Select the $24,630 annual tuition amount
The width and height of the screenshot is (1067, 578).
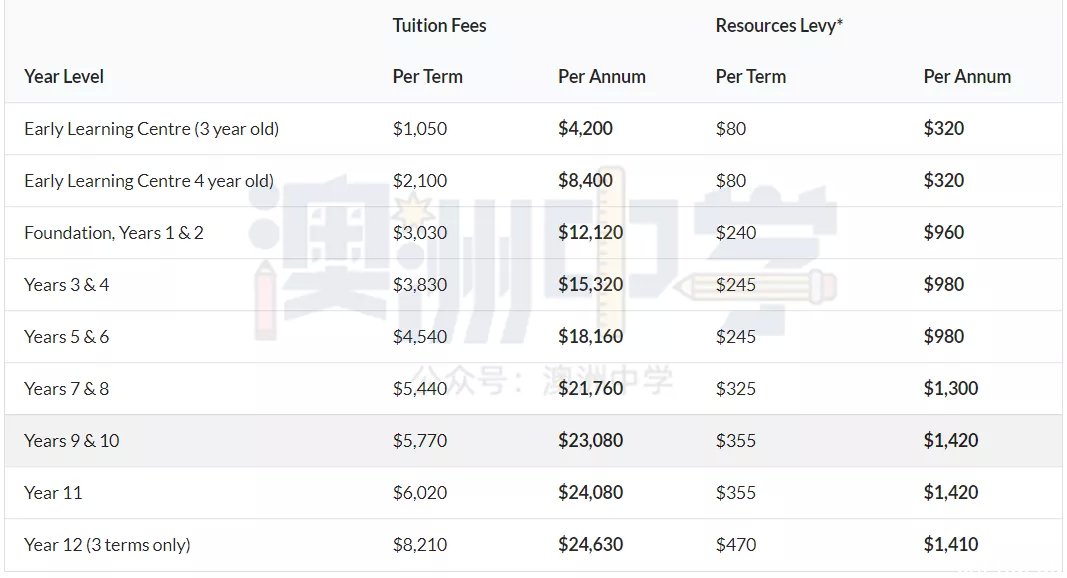(x=591, y=545)
